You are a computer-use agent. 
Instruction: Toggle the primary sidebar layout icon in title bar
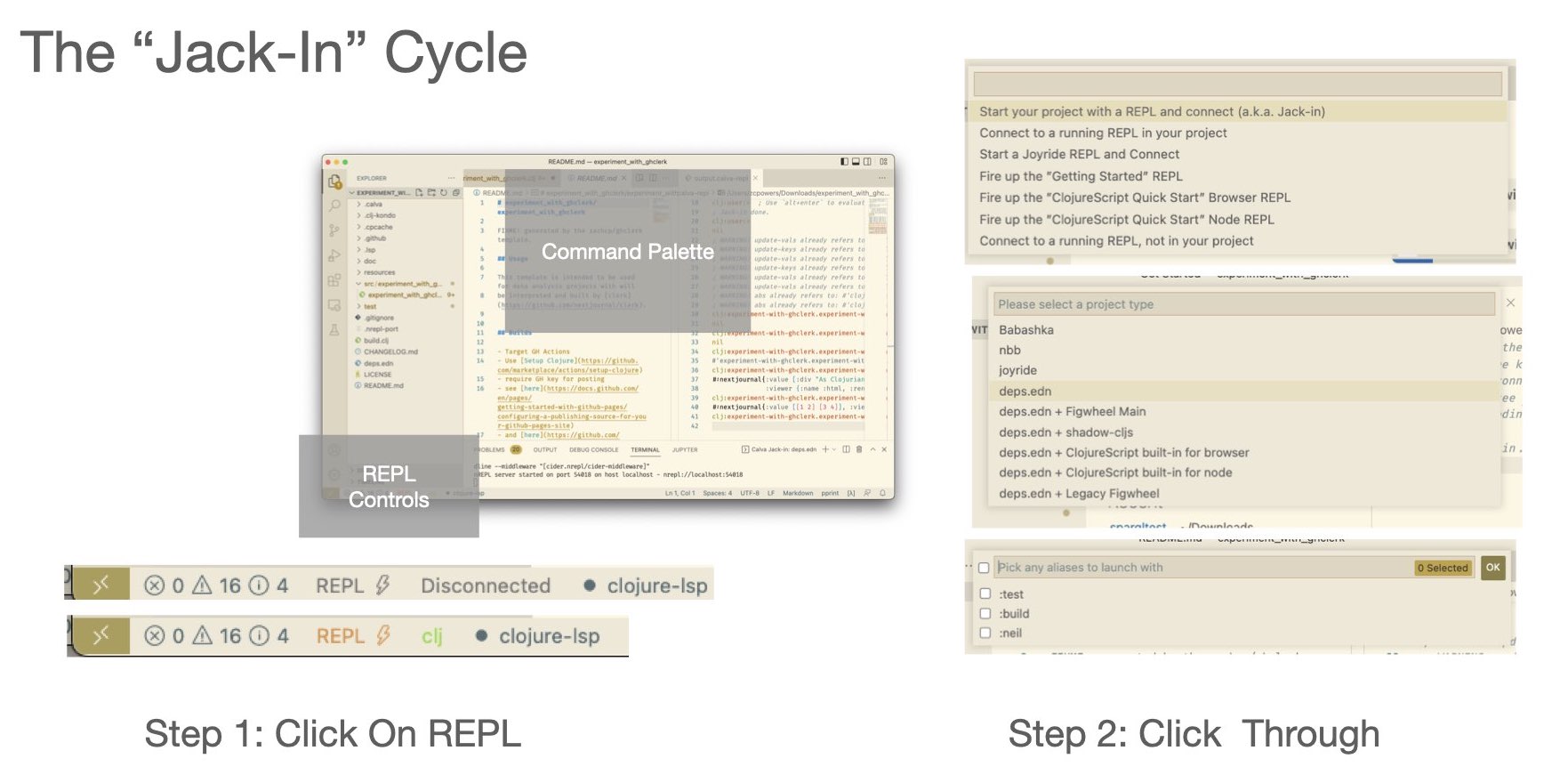tap(844, 162)
